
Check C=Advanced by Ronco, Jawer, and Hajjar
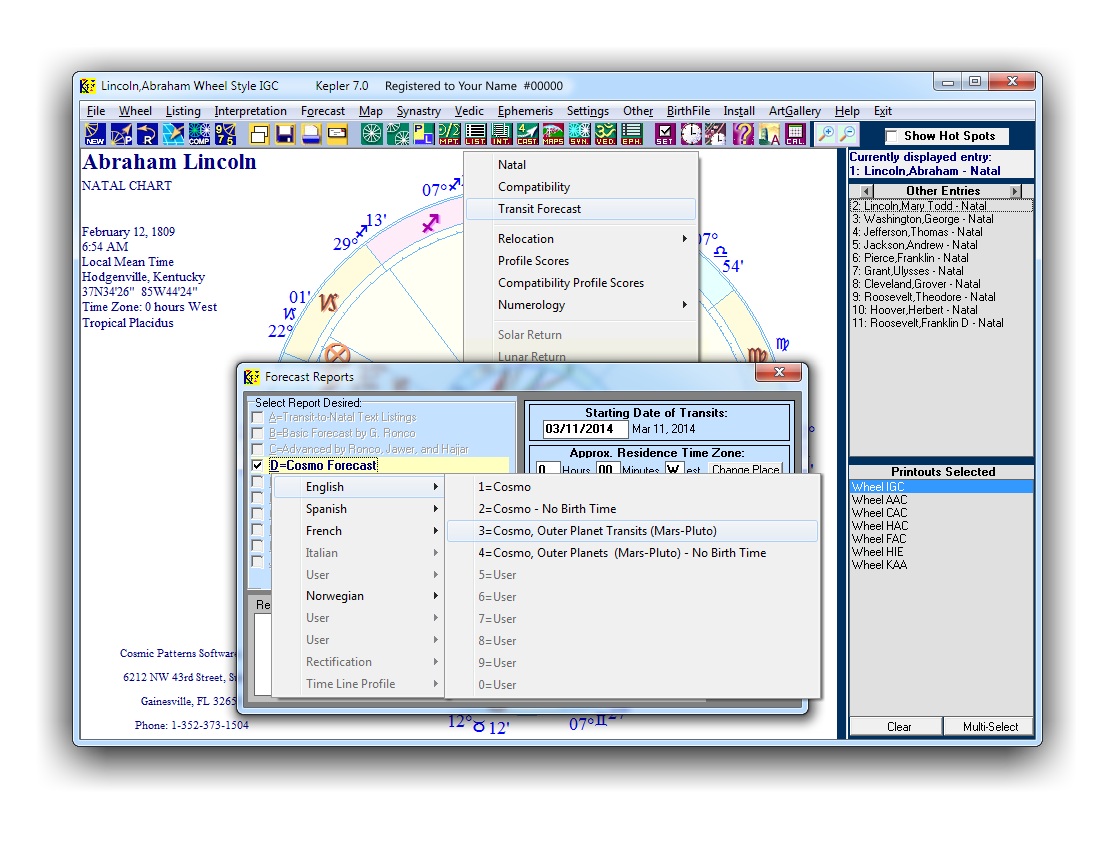pyautogui.click(x=257, y=449)
